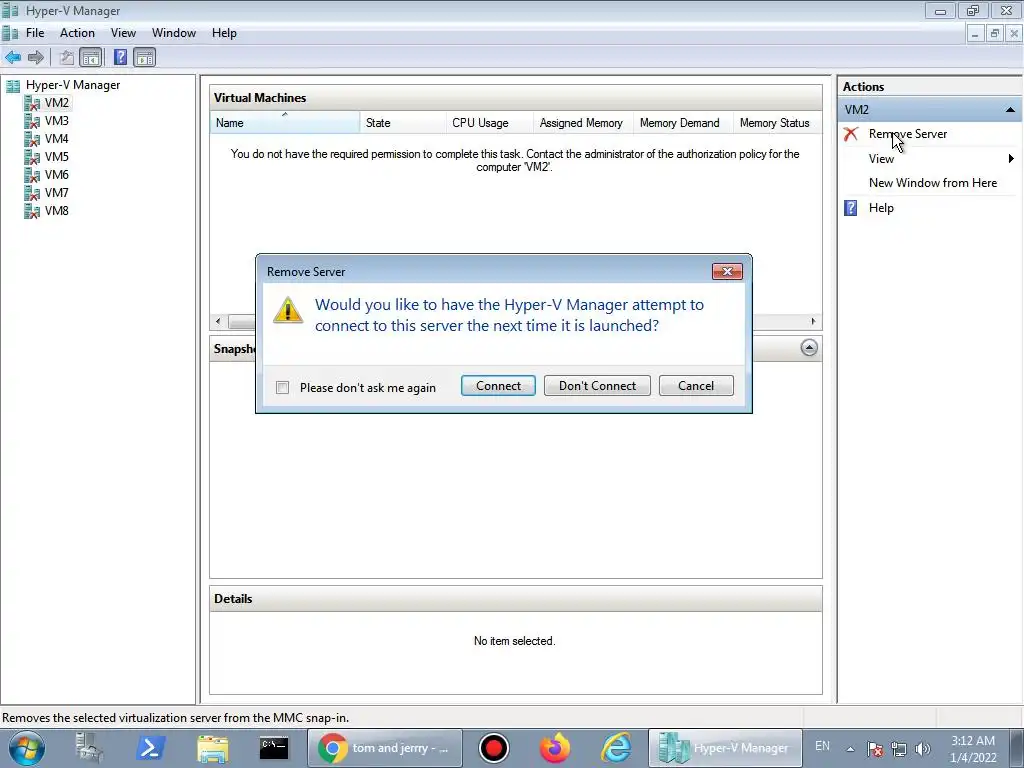Image resolution: width=1024 pixels, height=768 pixels.
Task: Check 'Please don't ask me again' box
Action: click(x=283, y=388)
